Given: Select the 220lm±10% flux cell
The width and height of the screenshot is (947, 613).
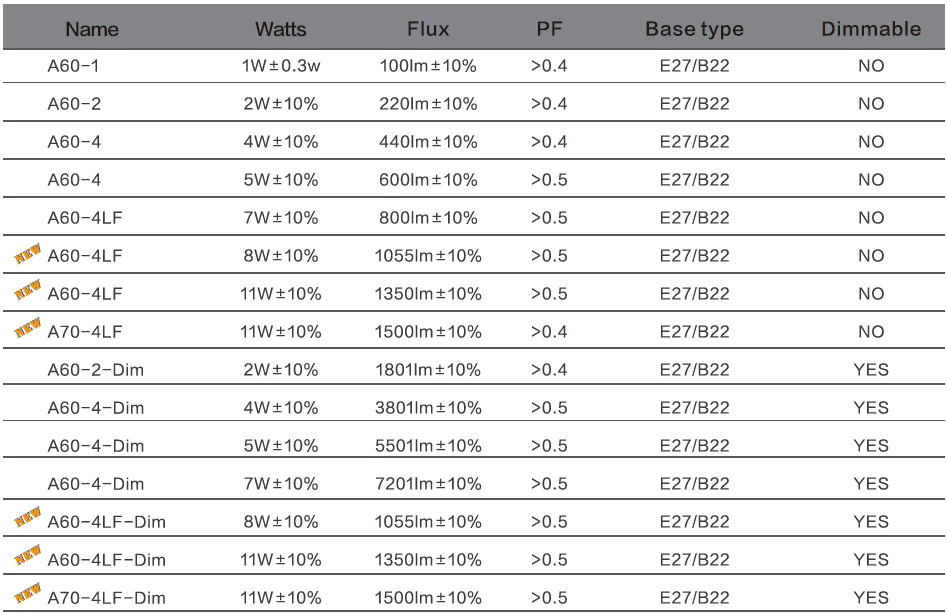Looking at the screenshot, I should [x=428, y=104].
